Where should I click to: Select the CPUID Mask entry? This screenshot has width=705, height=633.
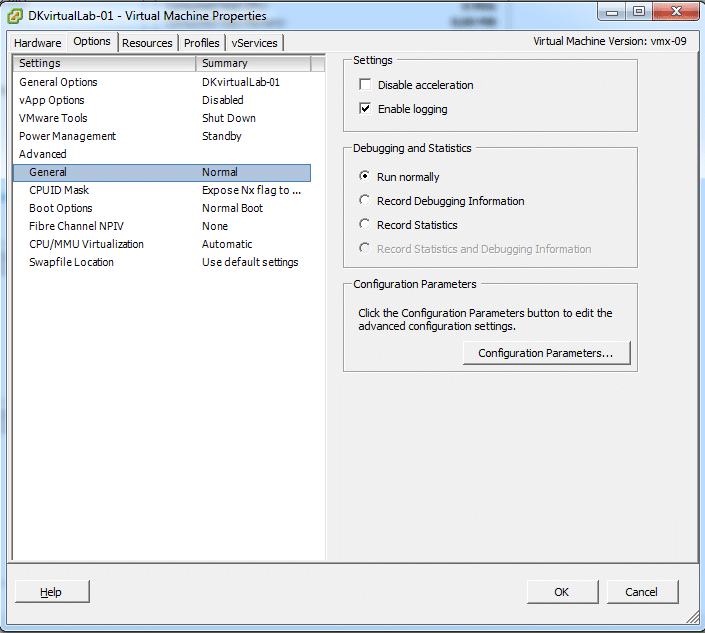pyautogui.click(x=162, y=190)
